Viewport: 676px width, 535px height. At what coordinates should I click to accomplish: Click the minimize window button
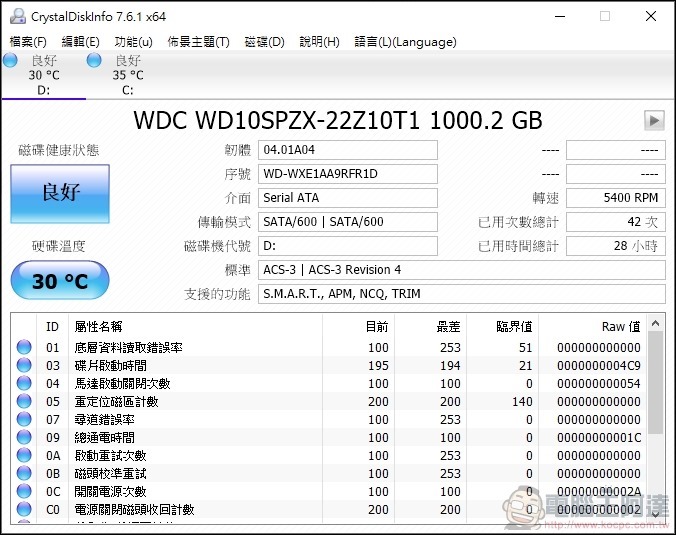coord(560,16)
